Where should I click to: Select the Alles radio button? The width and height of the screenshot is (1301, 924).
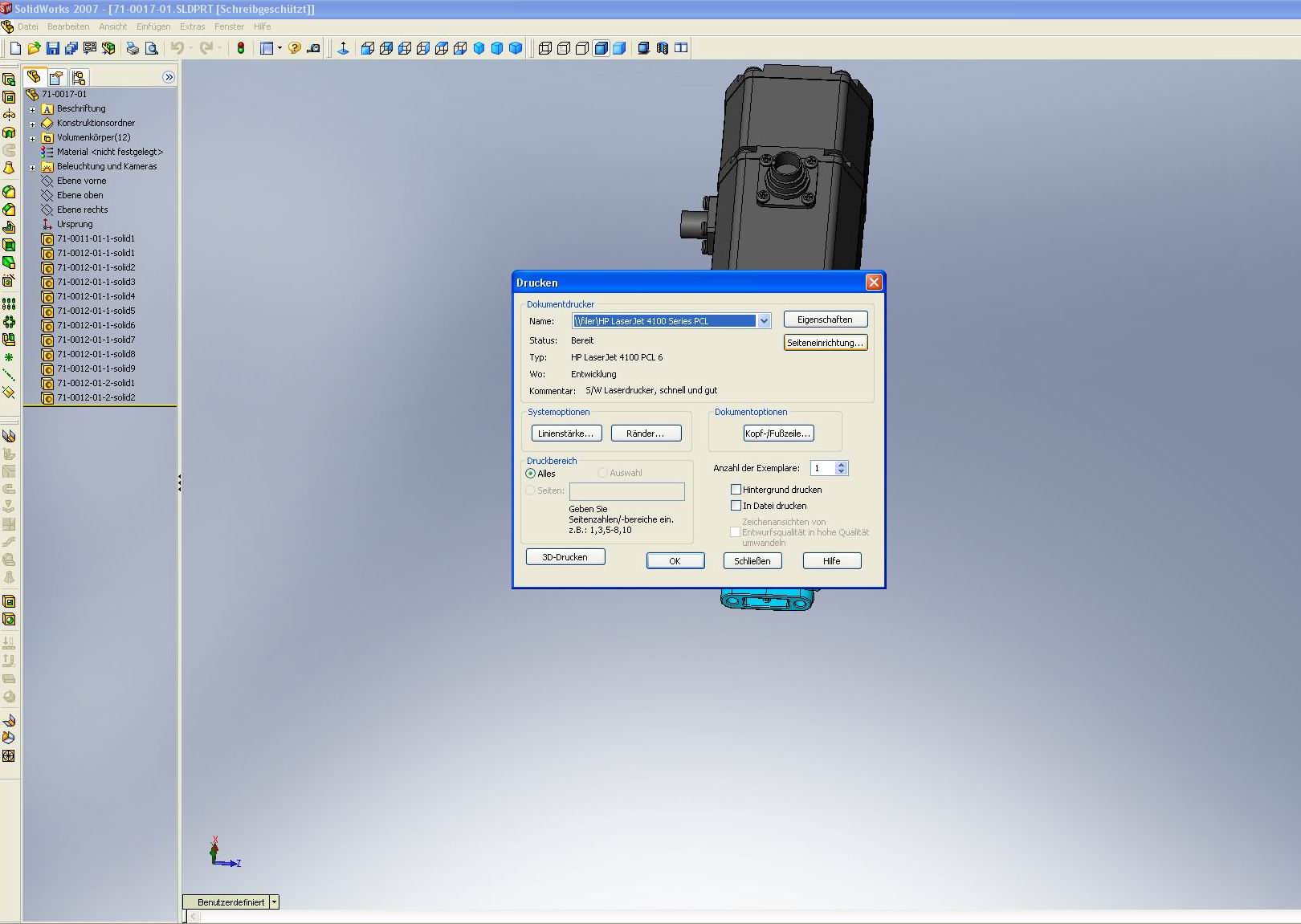tap(530, 474)
